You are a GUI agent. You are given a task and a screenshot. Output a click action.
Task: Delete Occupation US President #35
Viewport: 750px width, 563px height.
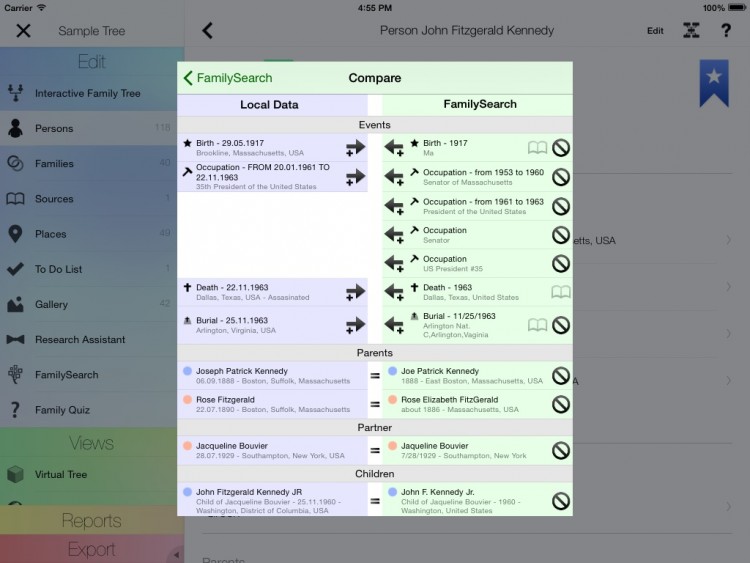(561, 263)
